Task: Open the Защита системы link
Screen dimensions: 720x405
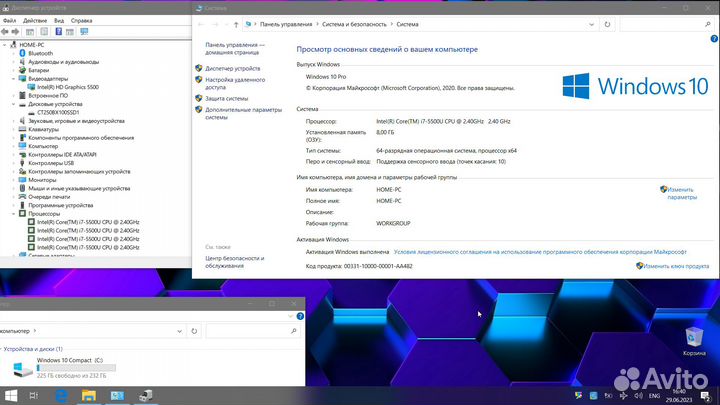Action: 226,99
